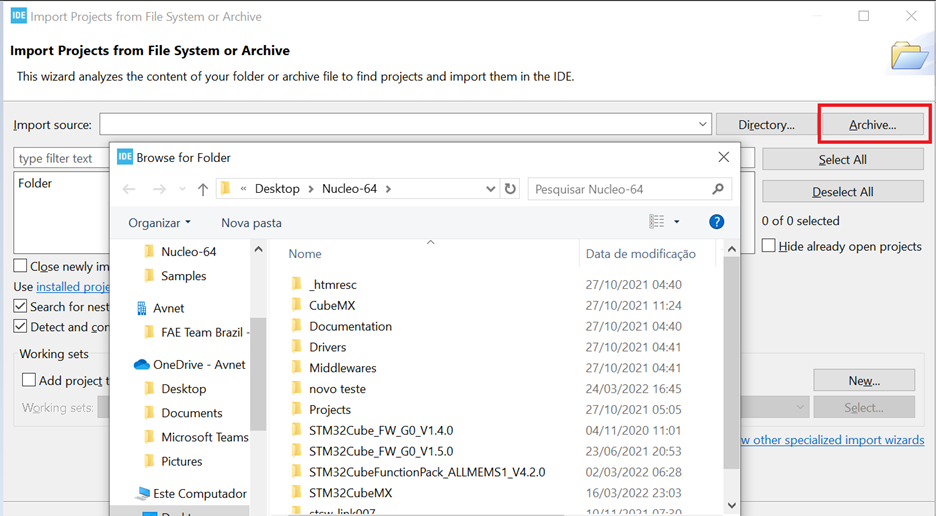Open the Organizar menu
This screenshot has width=936, height=516.
159,223
